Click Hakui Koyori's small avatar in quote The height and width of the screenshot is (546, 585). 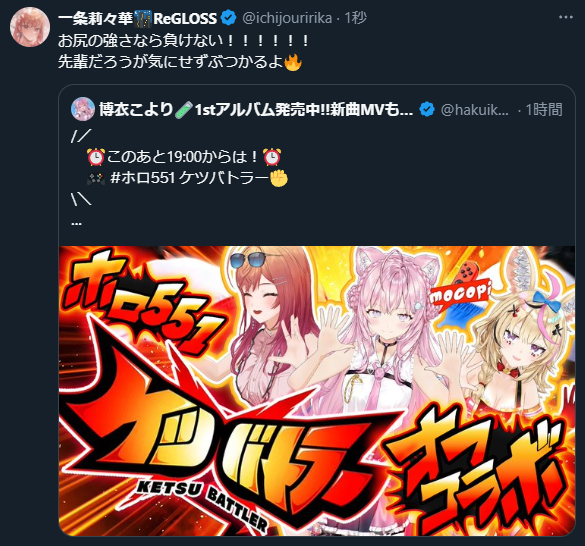coord(83,109)
